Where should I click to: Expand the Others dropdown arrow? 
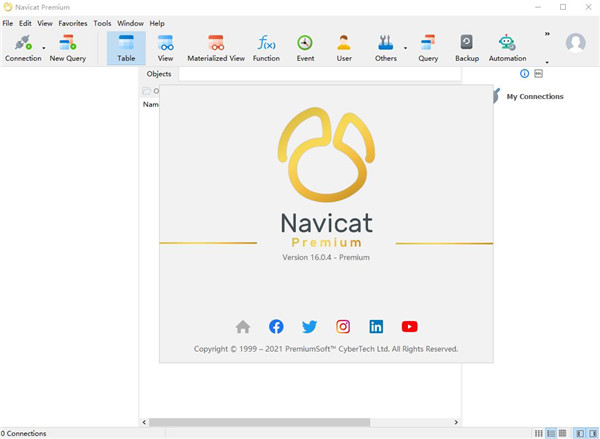click(x=405, y=47)
